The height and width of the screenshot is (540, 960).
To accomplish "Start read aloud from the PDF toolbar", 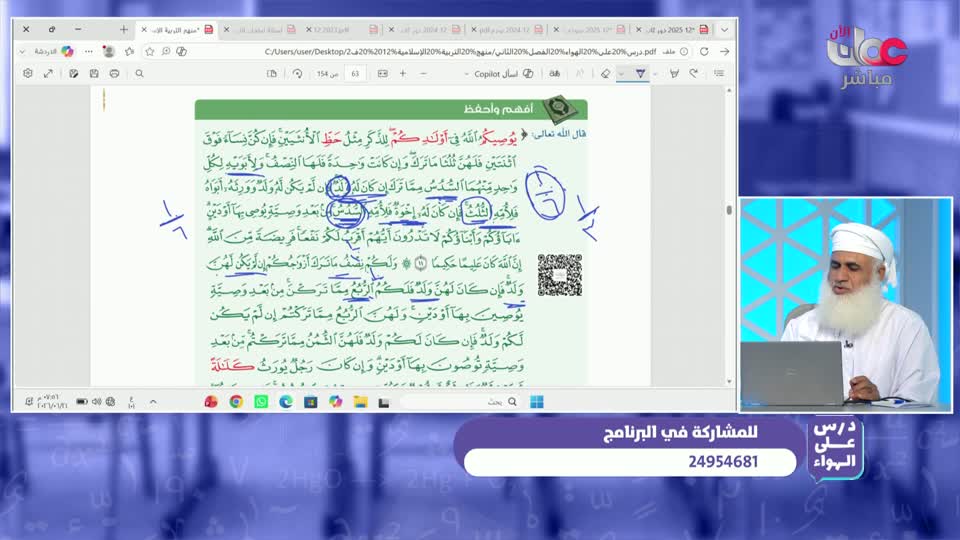I will click(580, 73).
